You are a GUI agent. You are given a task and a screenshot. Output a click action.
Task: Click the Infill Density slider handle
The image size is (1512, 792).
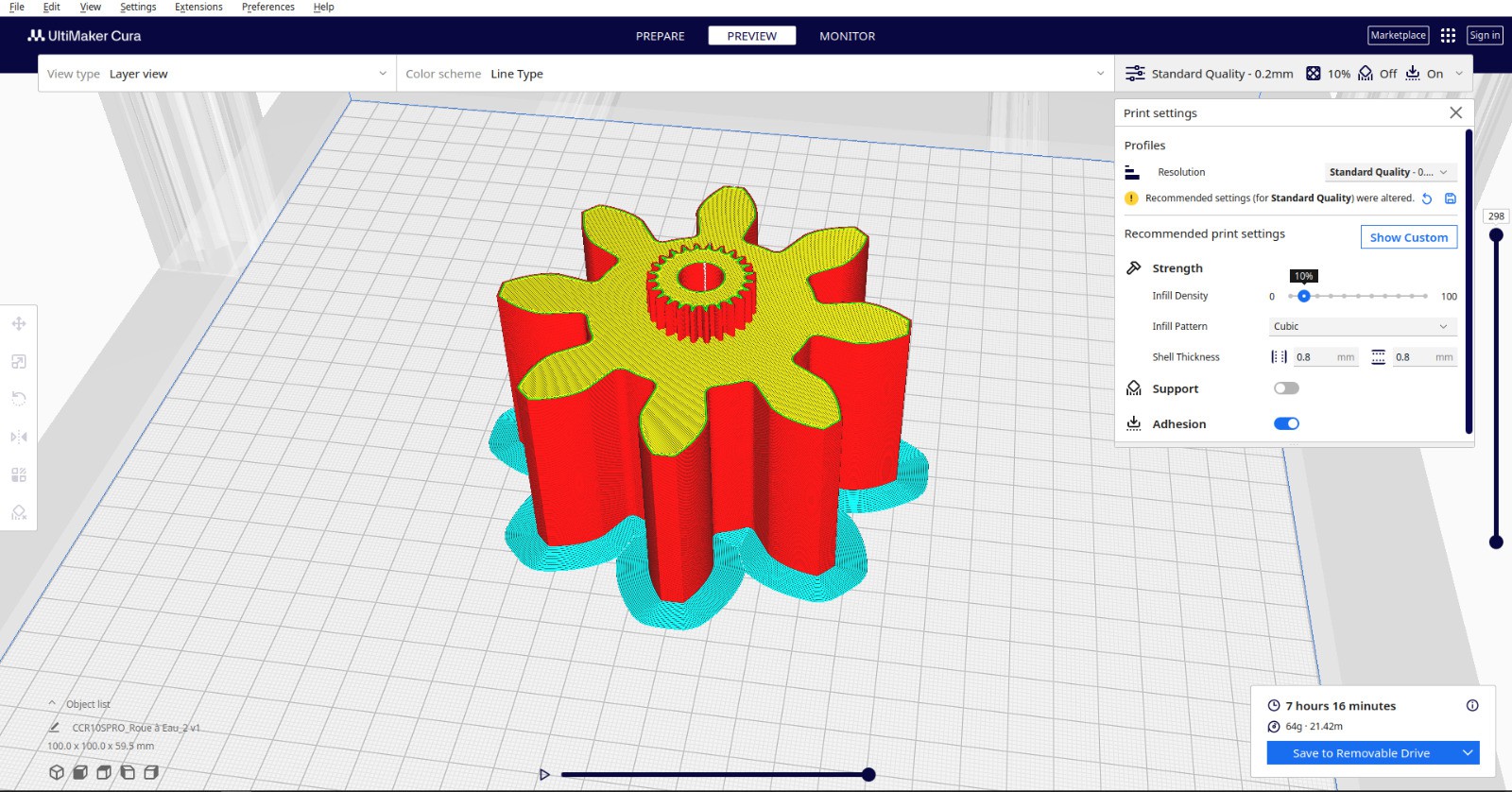1304,296
